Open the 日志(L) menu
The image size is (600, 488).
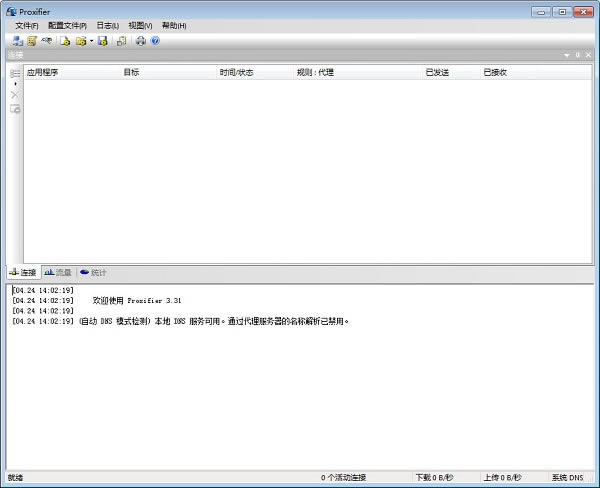tap(108, 26)
